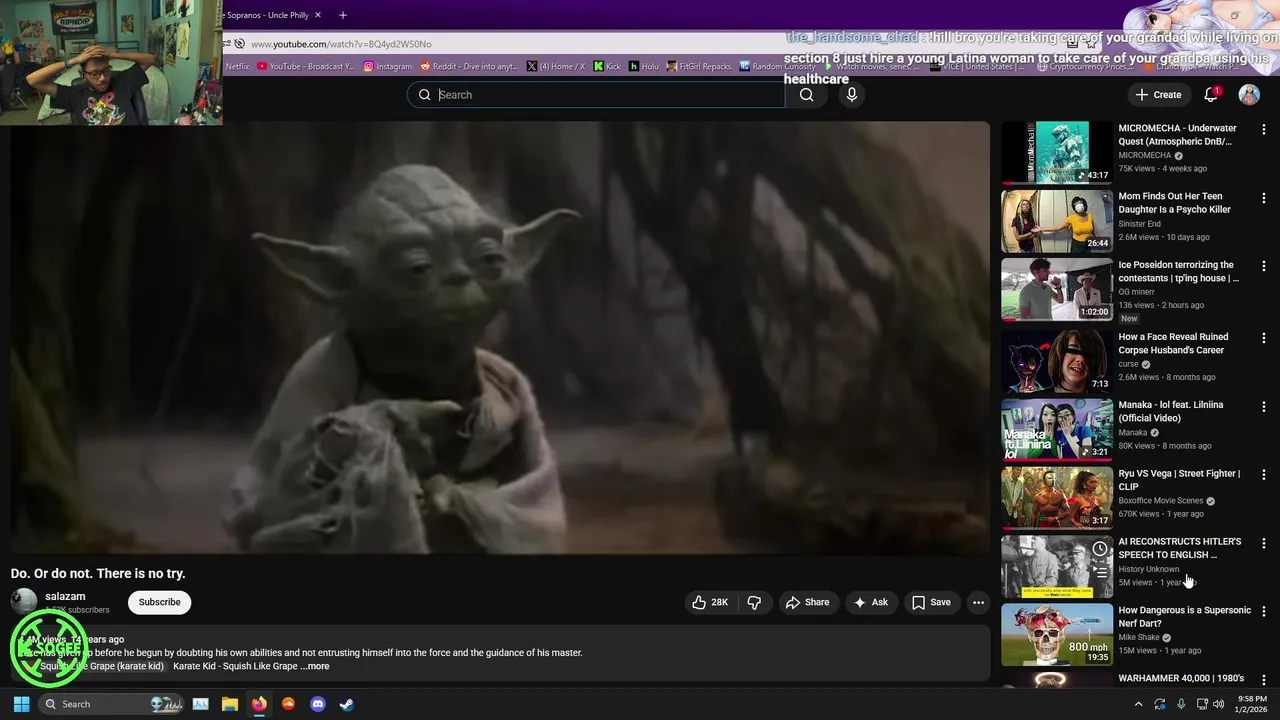The height and width of the screenshot is (720, 1280).
Task: Click the tray microphone icon
Action: [x=1181, y=704]
